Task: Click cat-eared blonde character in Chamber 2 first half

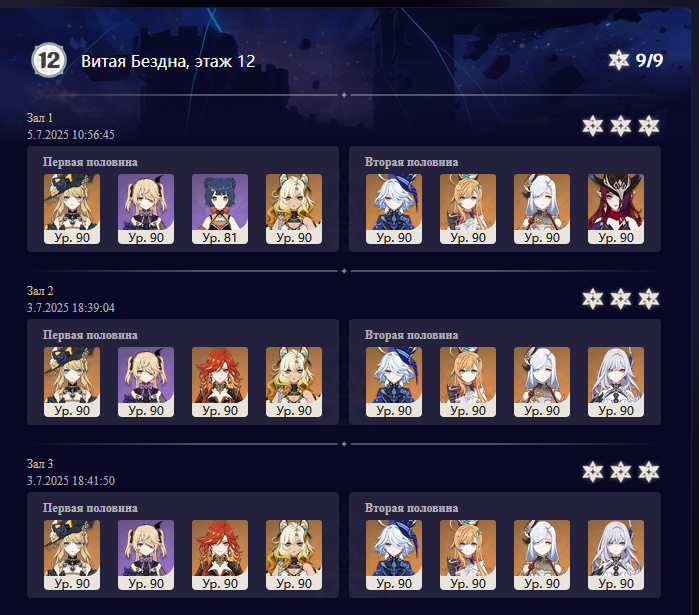Action: [294, 382]
